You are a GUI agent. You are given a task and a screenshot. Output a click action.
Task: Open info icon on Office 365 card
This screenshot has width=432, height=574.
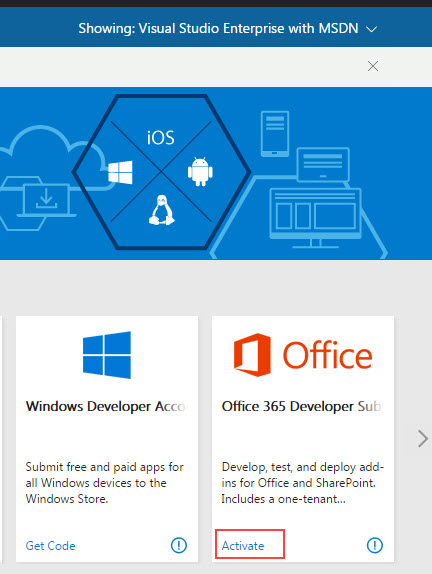[x=375, y=545]
